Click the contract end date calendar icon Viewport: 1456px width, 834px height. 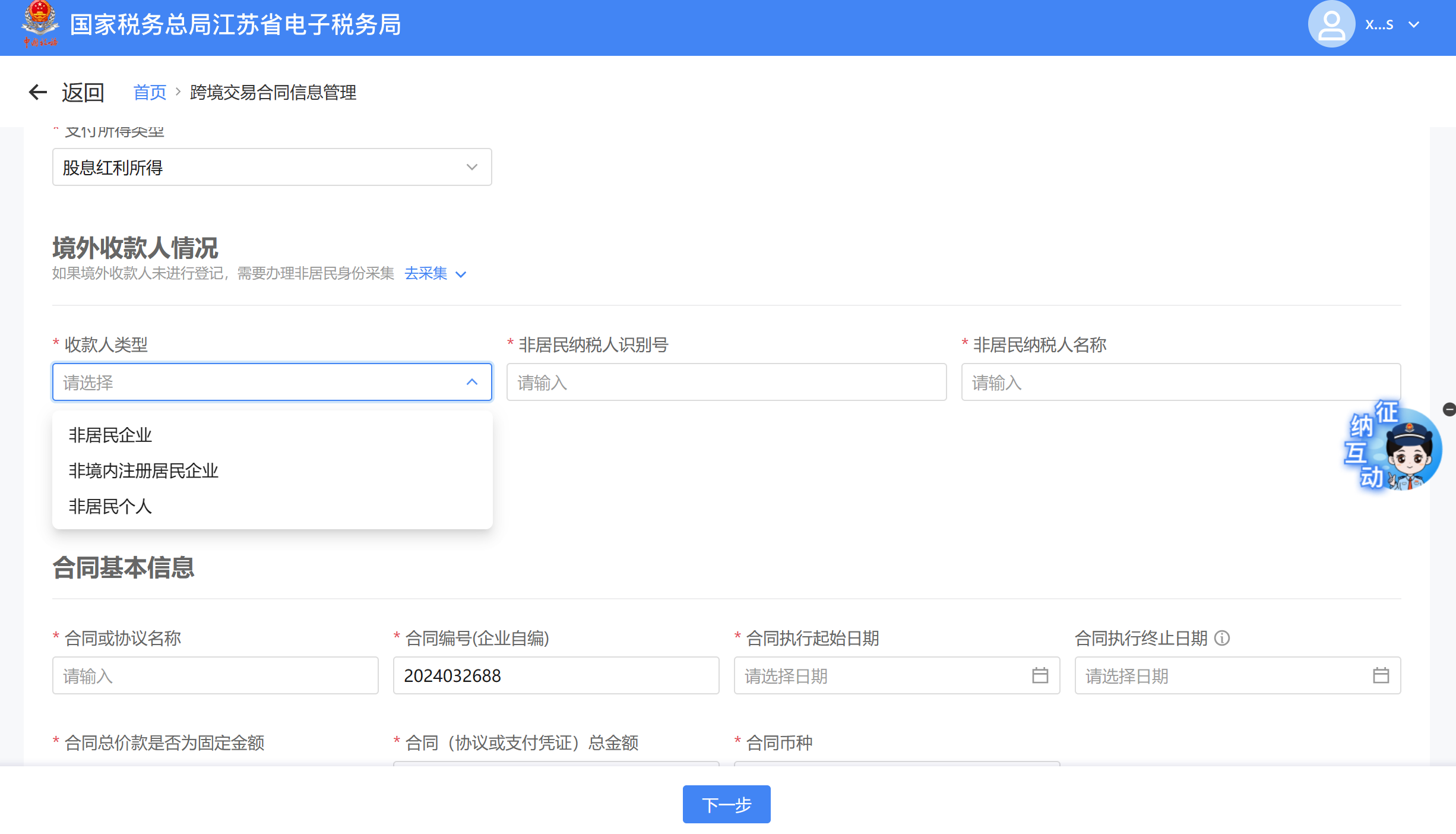(x=1381, y=675)
